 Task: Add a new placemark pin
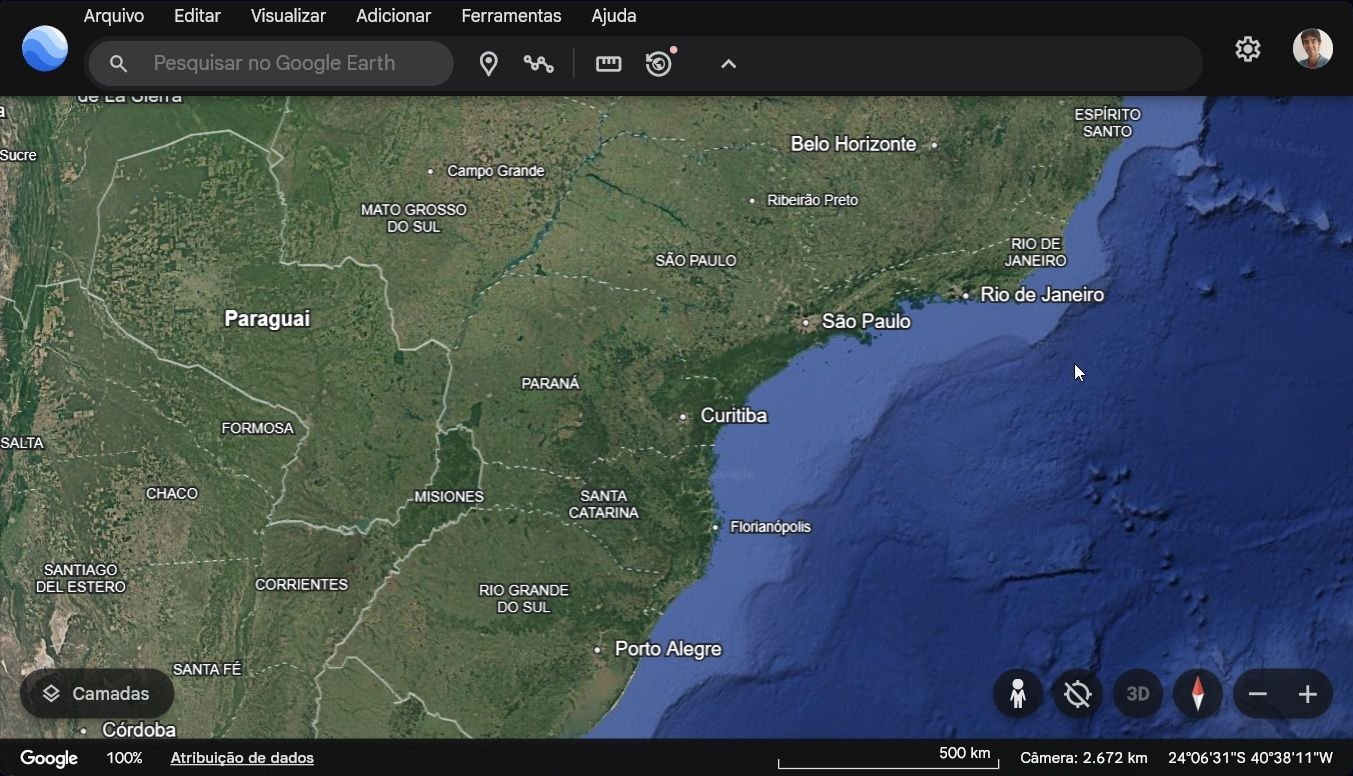489,63
